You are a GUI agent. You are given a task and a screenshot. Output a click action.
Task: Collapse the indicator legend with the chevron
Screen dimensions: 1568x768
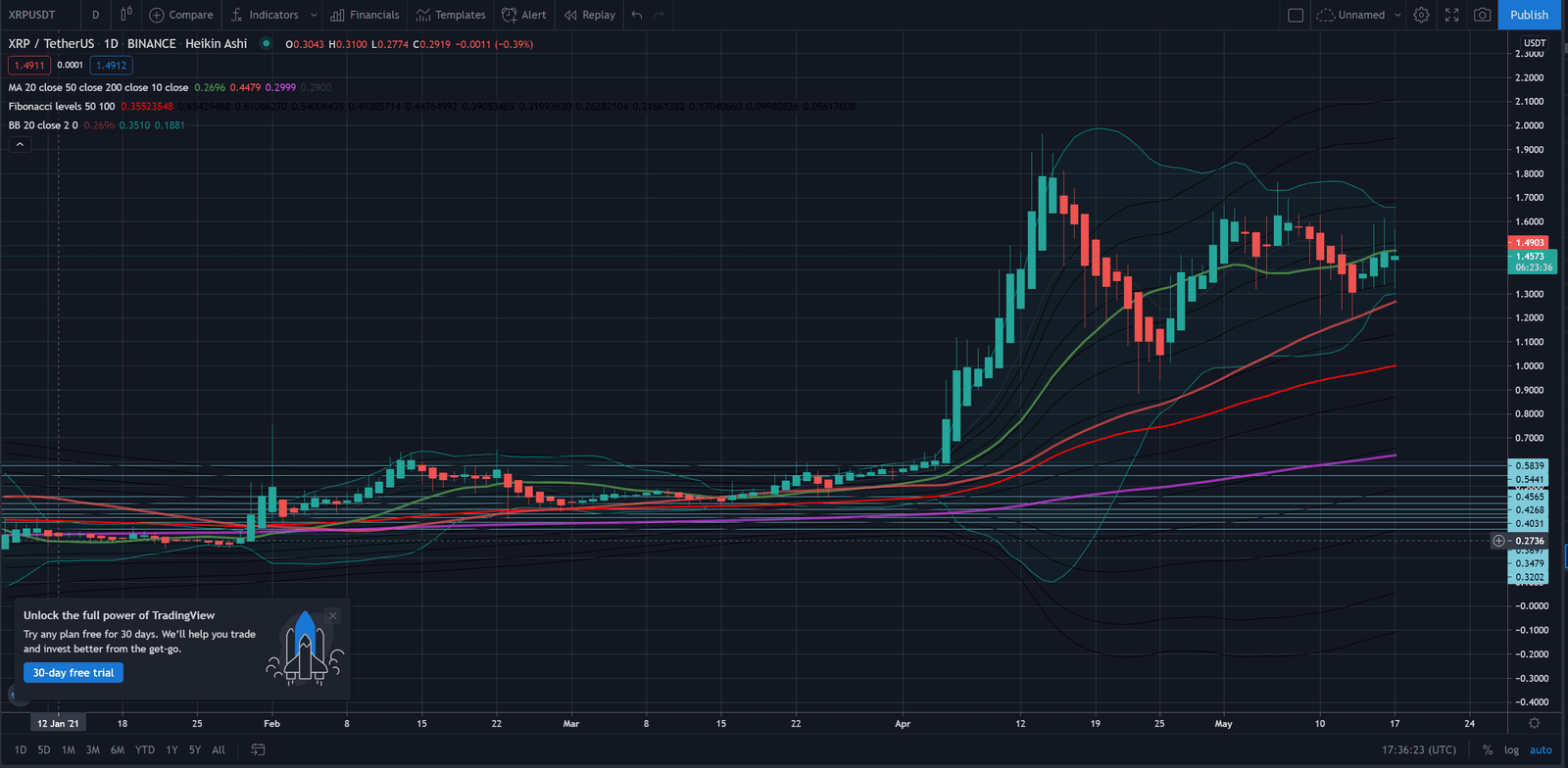[x=20, y=144]
